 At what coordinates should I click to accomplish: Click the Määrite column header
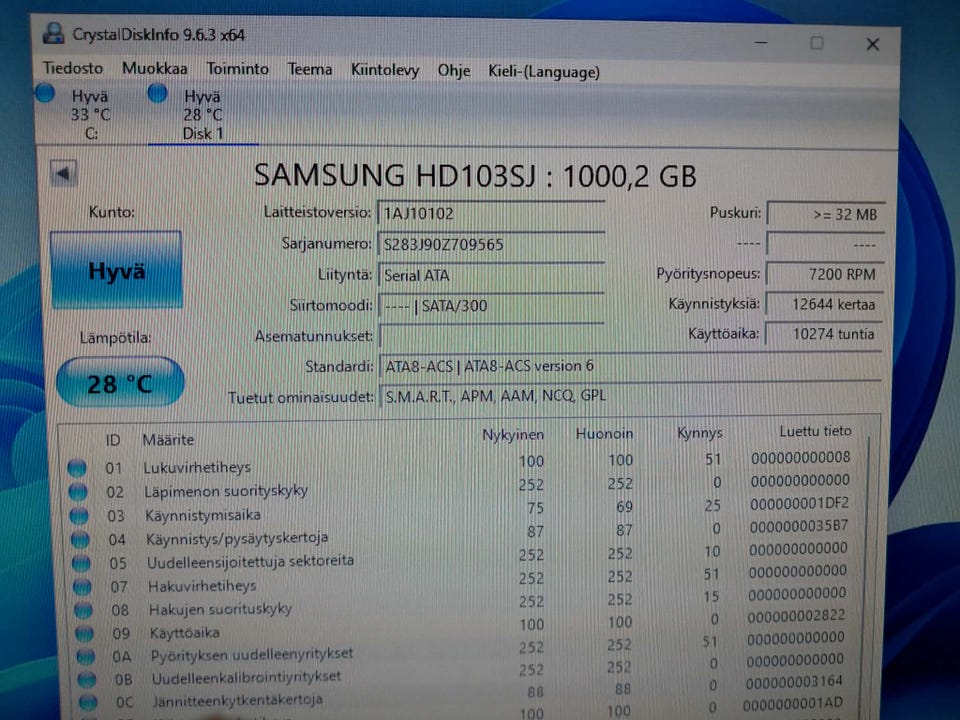[168, 440]
